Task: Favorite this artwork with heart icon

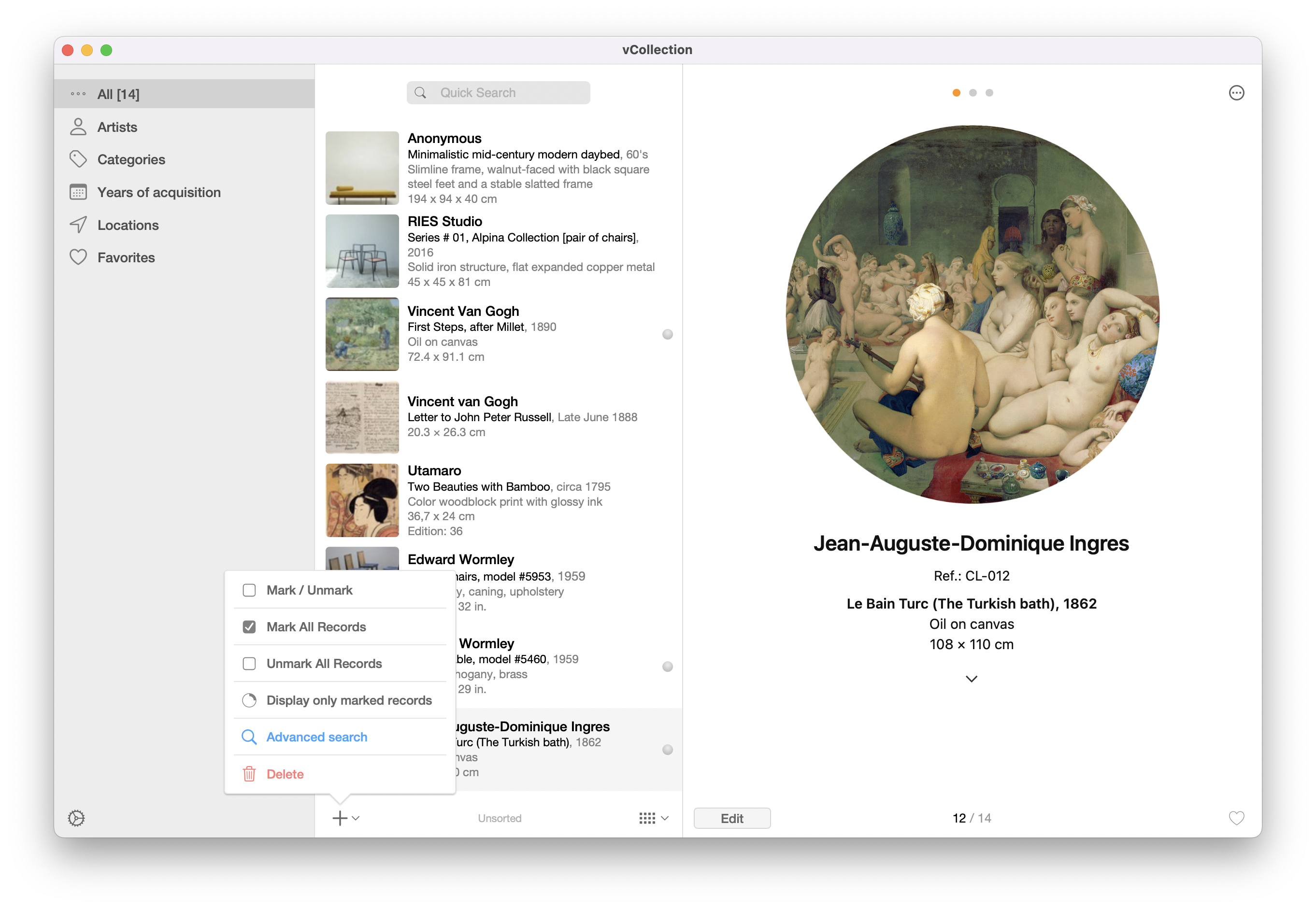Action: (x=1236, y=818)
